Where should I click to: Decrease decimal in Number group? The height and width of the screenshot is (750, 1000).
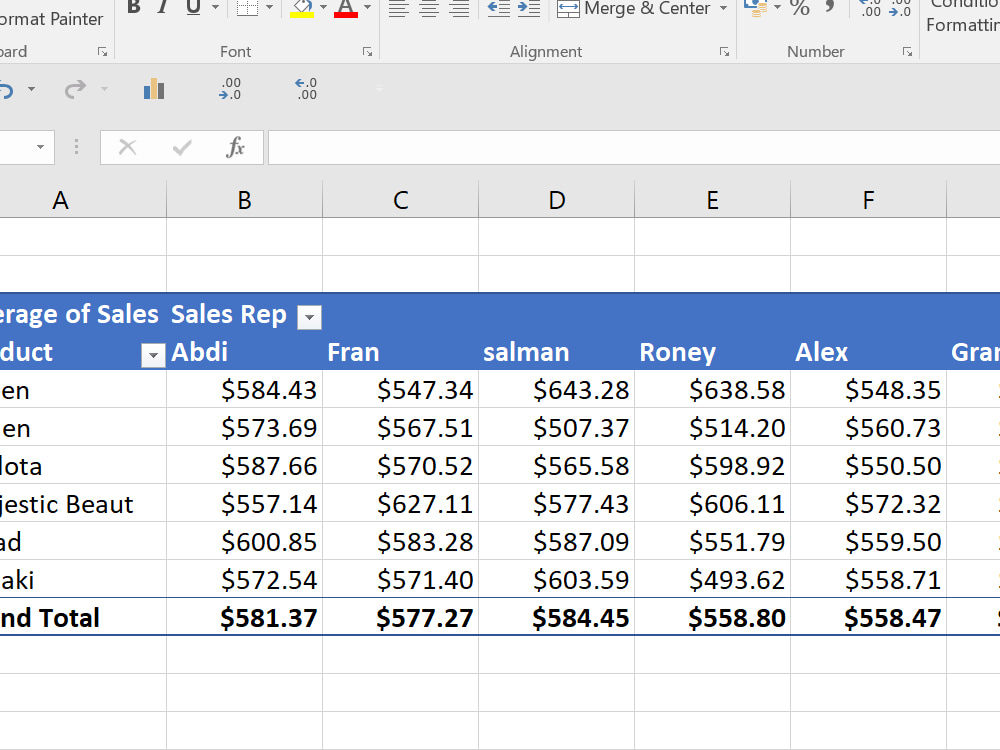900,8
